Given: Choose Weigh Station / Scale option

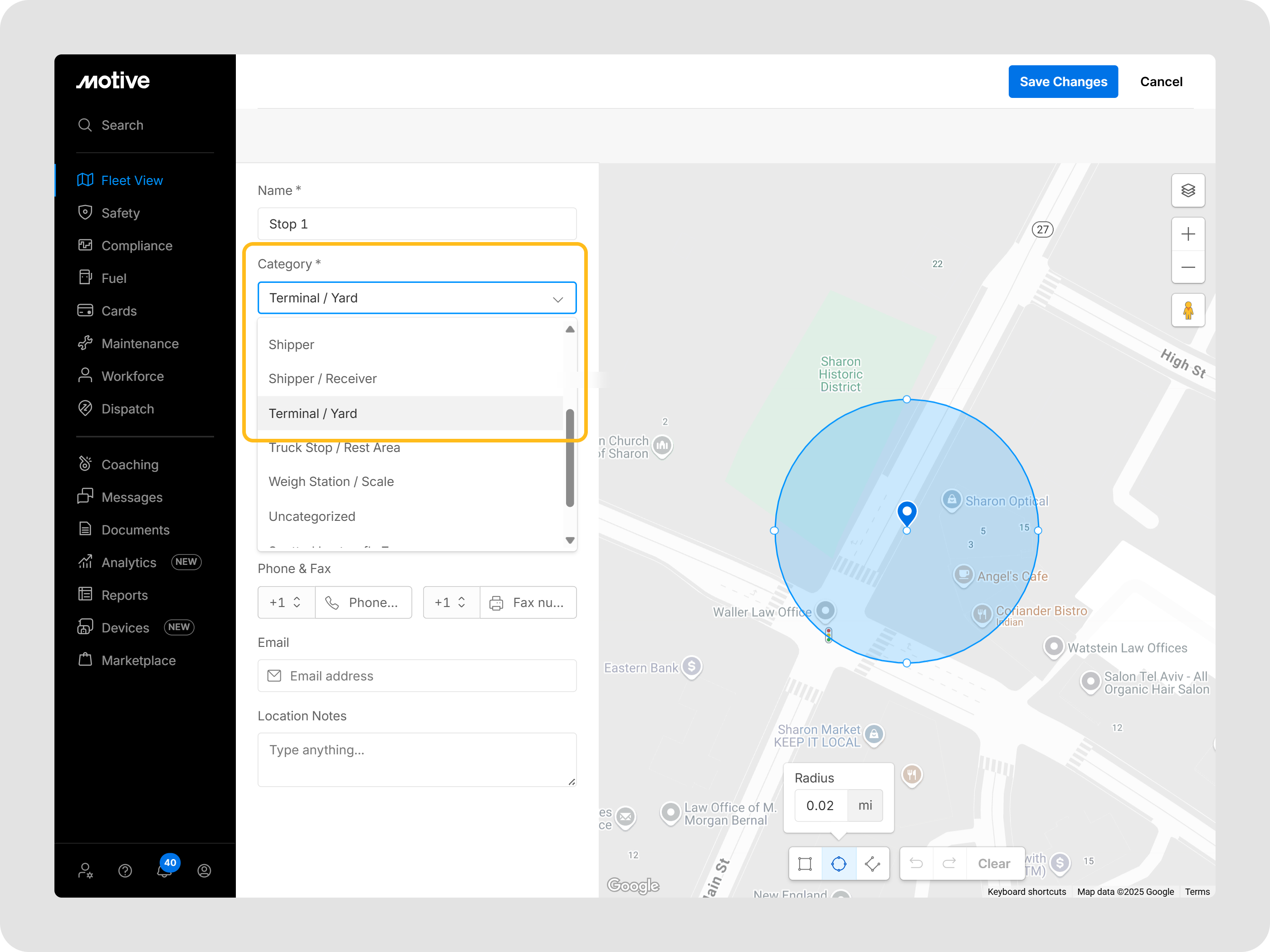Looking at the screenshot, I should click(331, 481).
